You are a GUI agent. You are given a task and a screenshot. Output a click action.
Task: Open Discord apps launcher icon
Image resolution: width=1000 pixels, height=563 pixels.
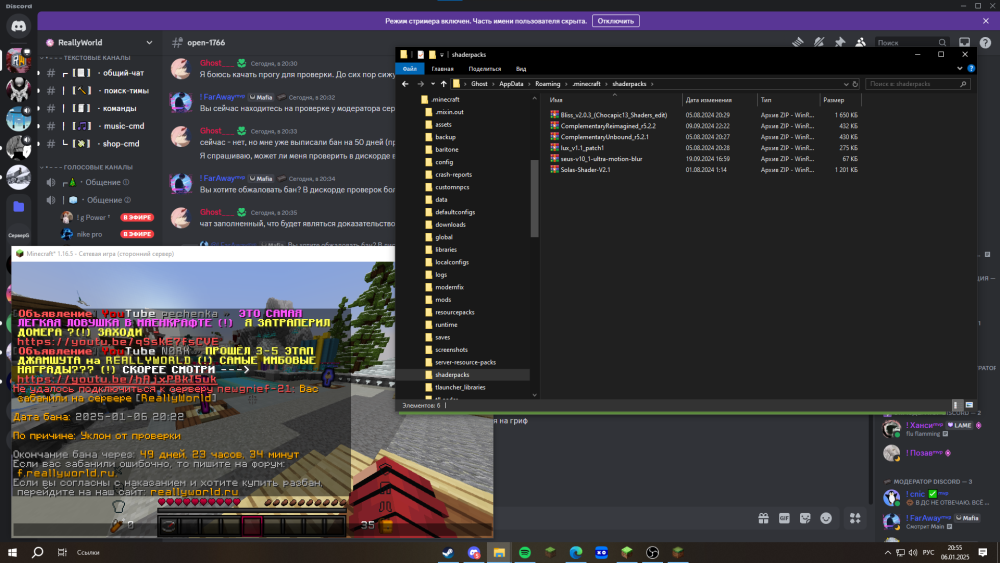[855, 518]
